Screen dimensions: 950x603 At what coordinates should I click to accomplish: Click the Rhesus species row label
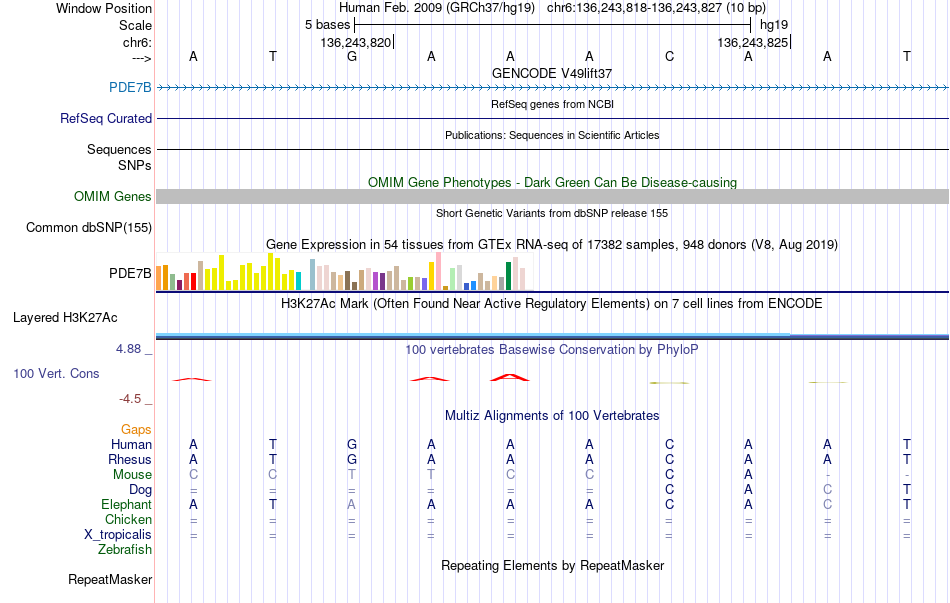[x=130, y=459]
